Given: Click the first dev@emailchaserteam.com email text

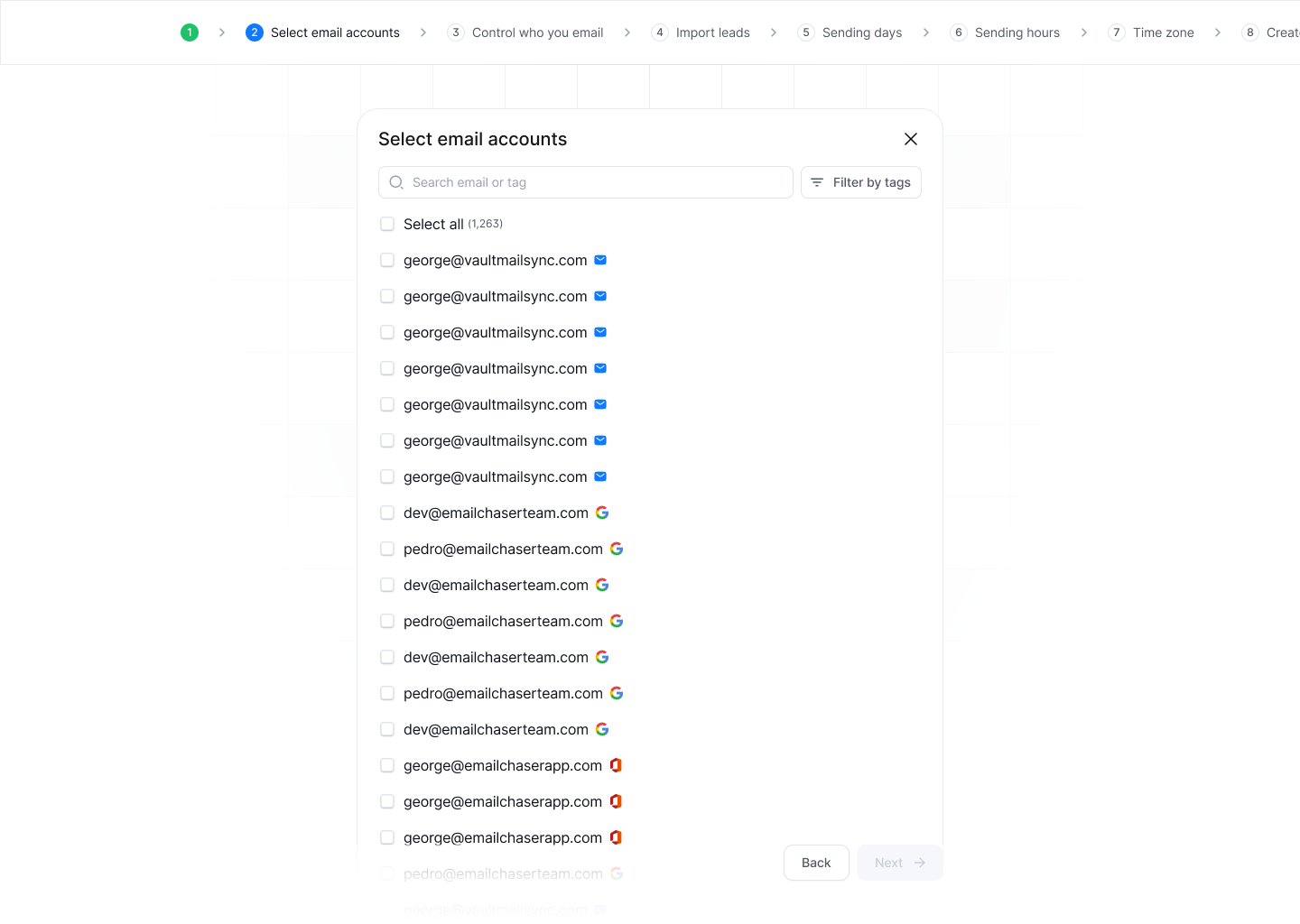Looking at the screenshot, I should click(496, 513).
